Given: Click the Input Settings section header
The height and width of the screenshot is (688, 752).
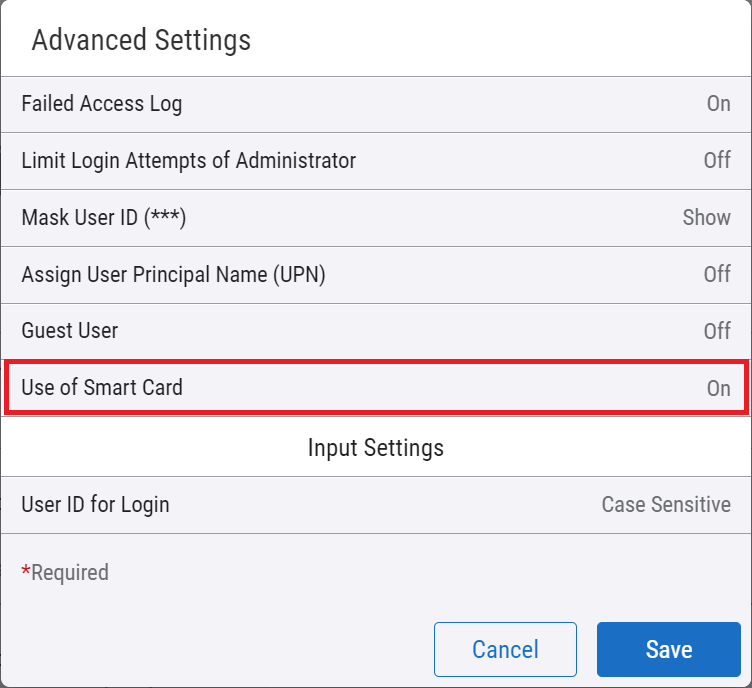Looking at the screenshot, I should pyautogui.click(x=375, y=448).
